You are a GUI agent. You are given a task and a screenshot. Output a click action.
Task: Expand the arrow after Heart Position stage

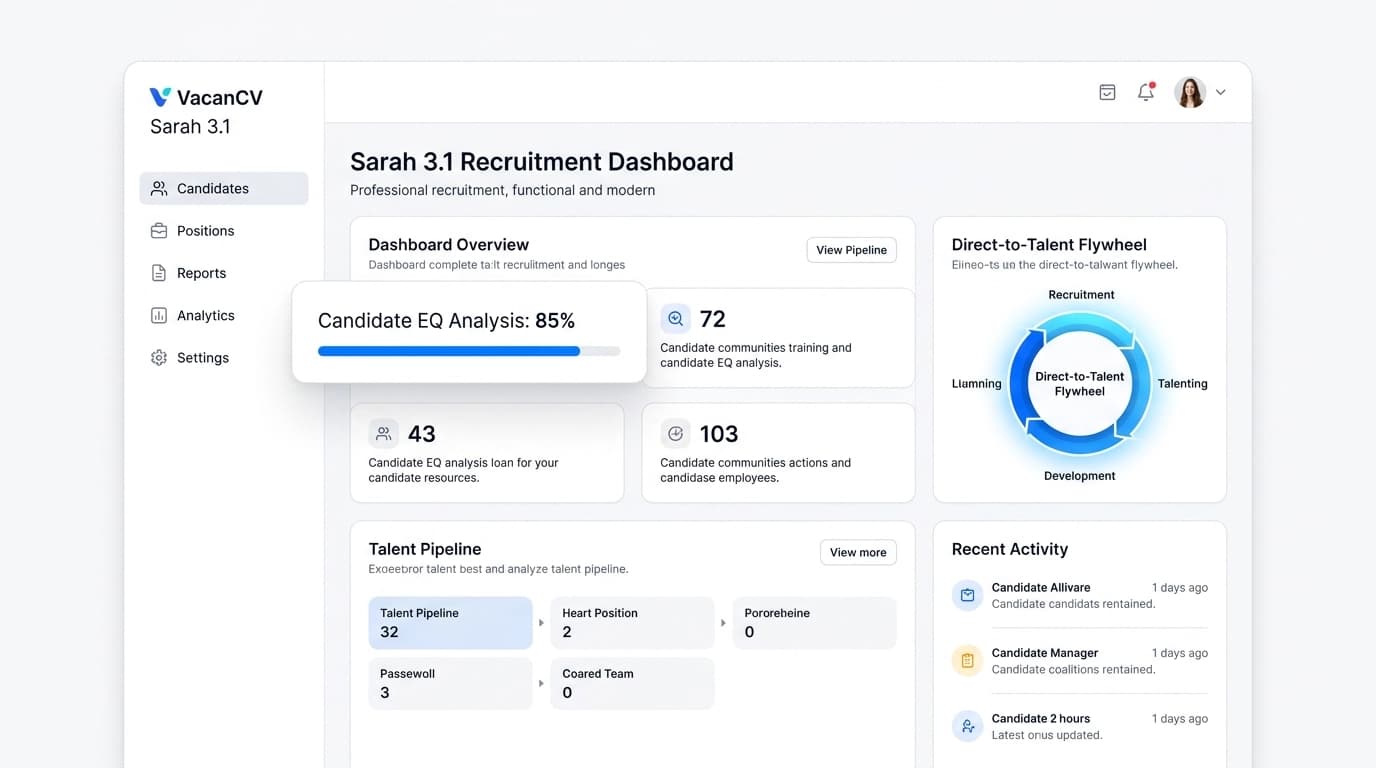point(723,622)
